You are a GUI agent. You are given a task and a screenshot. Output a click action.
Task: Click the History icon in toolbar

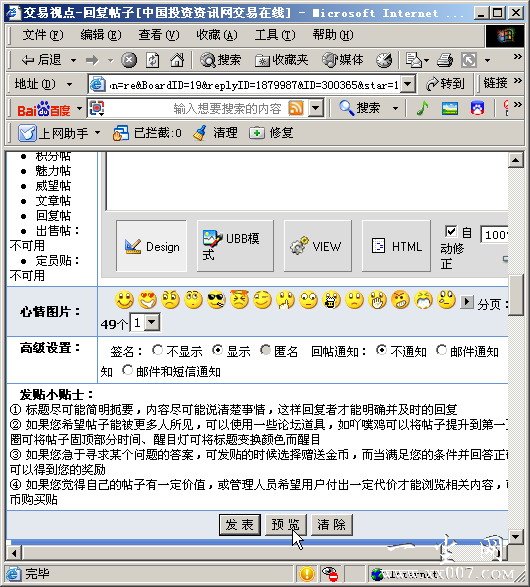coord(384,60)
